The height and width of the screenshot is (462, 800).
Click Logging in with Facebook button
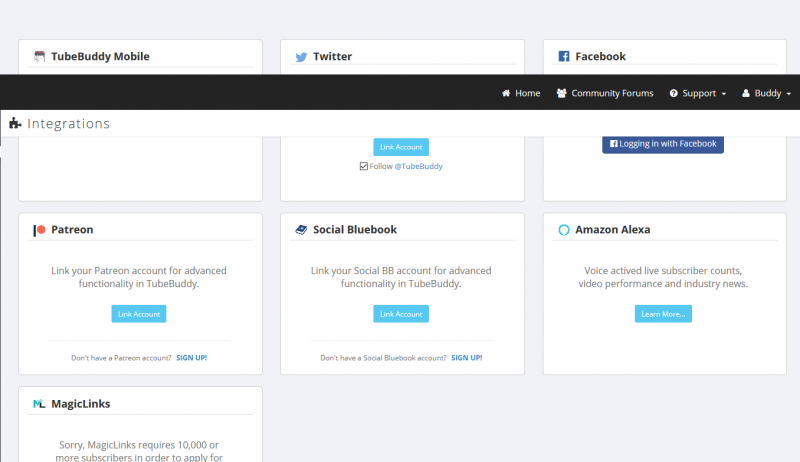663,144
